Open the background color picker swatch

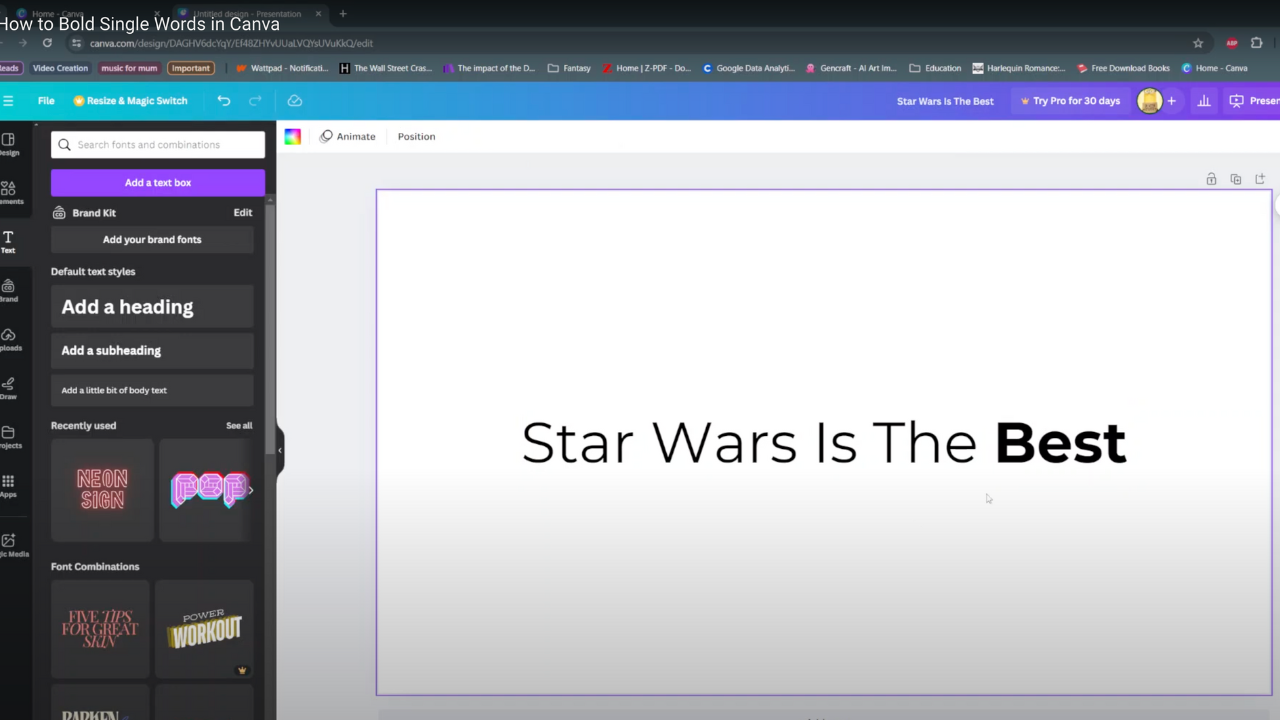(293, 137)
